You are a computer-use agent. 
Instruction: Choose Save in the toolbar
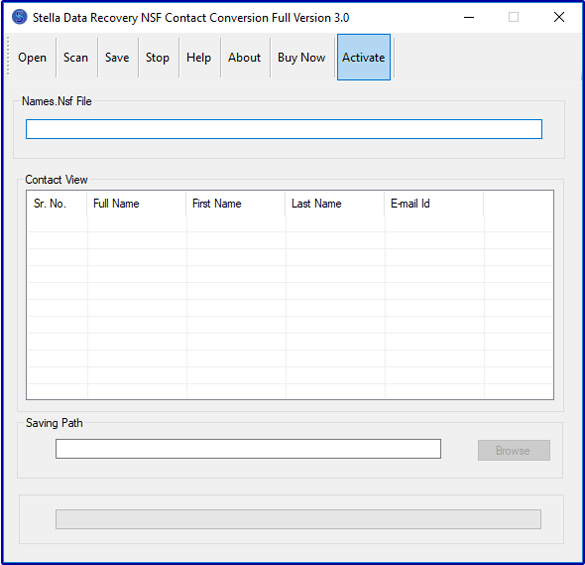pos(117,57)
